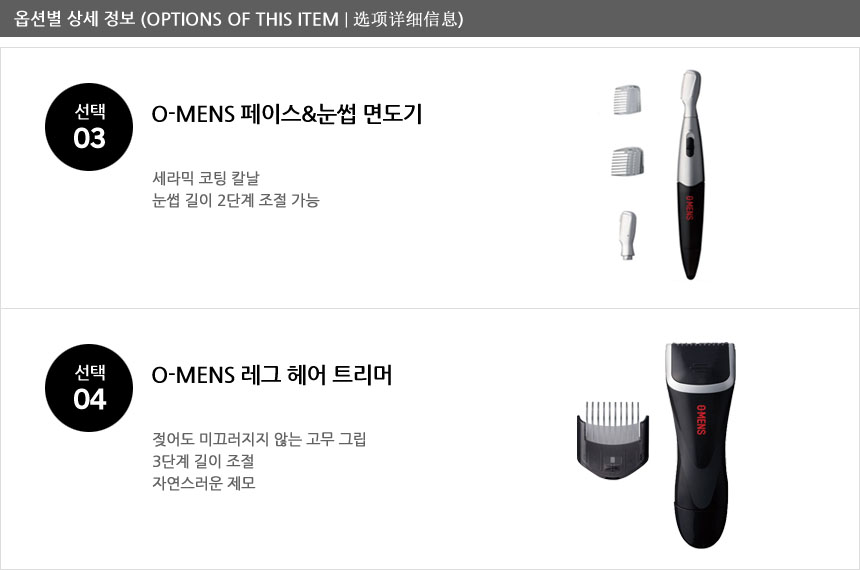Select the O-MENS leg hair trimmer image
Viewport: 860px width, 570px height.
point(700,445)
